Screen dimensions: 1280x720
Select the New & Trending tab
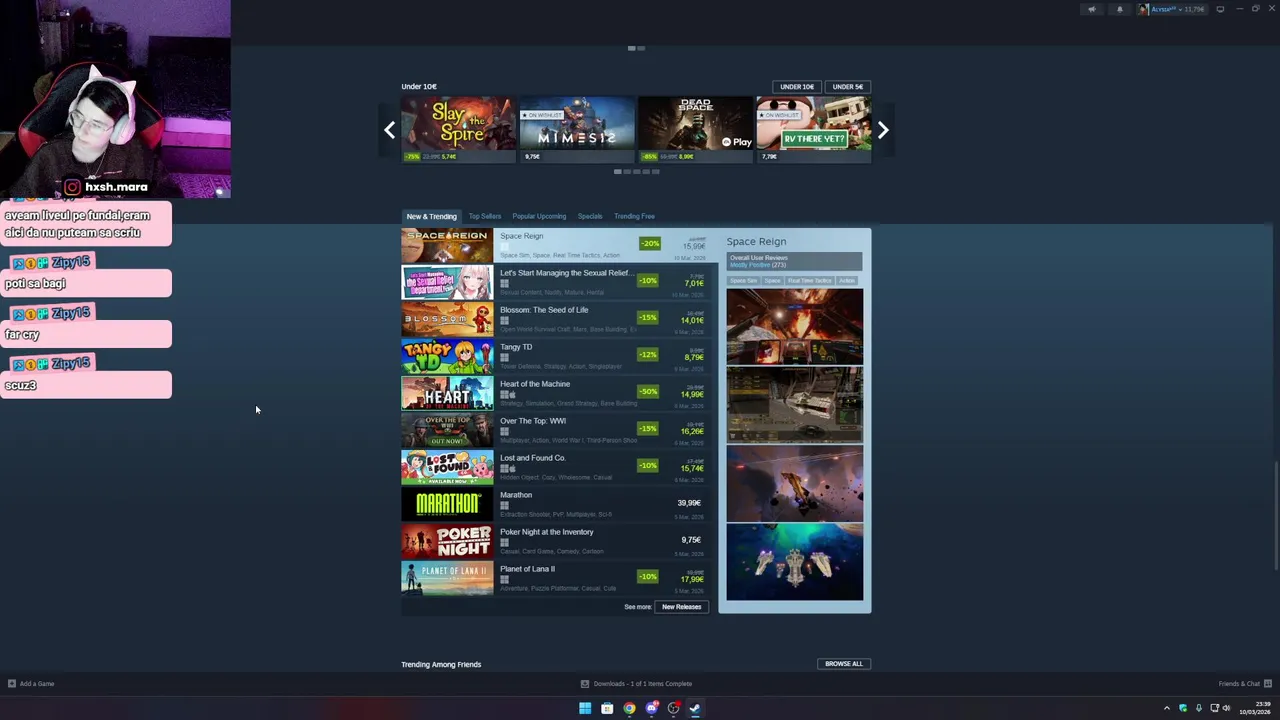431,216
